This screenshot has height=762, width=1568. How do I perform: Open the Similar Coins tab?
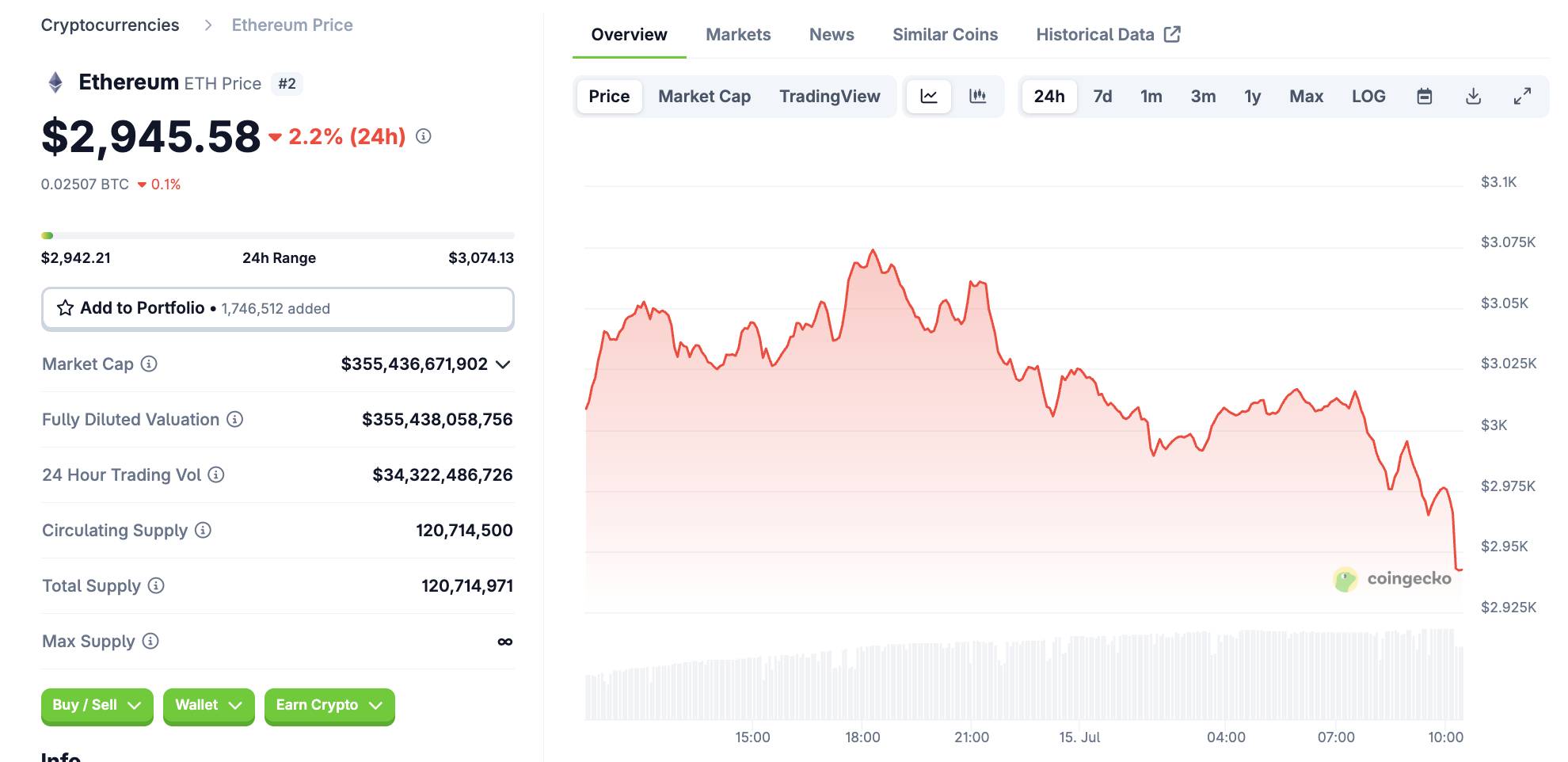pyautogui.click(x=945, y=35)
